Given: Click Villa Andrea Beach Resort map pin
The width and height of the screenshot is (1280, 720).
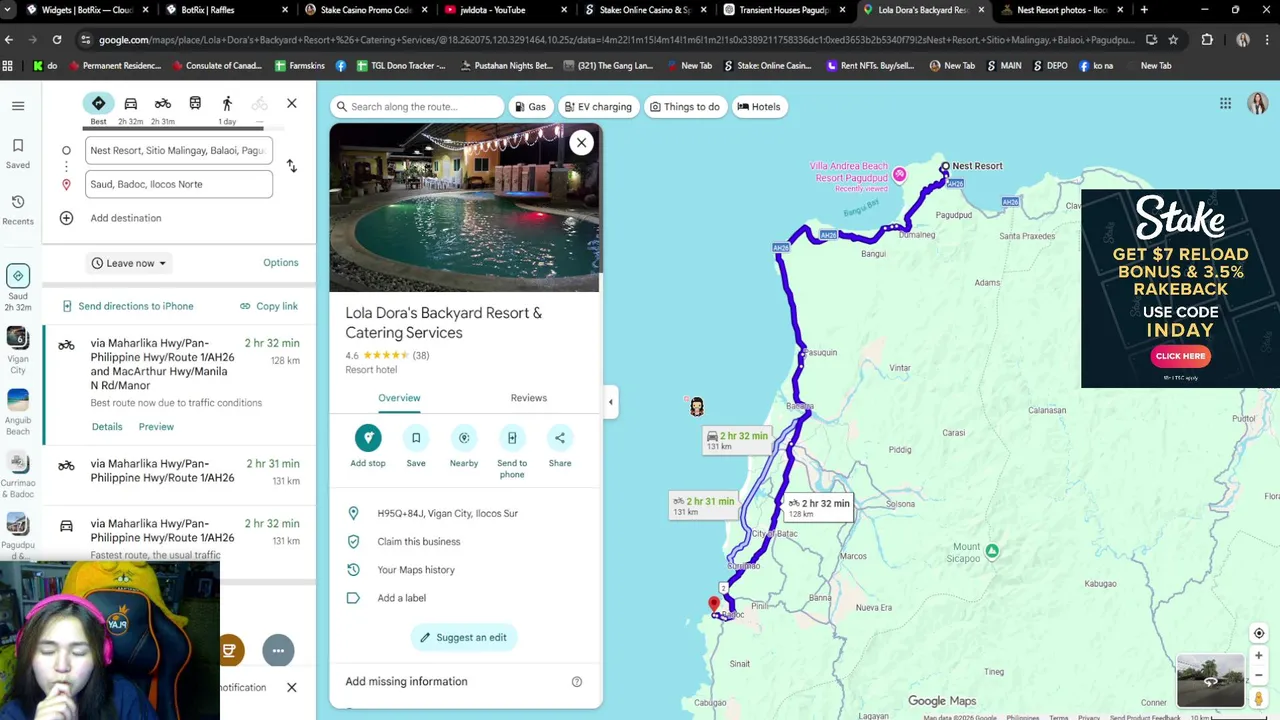Looking at the screenshot, I should (x=899, y=175).
